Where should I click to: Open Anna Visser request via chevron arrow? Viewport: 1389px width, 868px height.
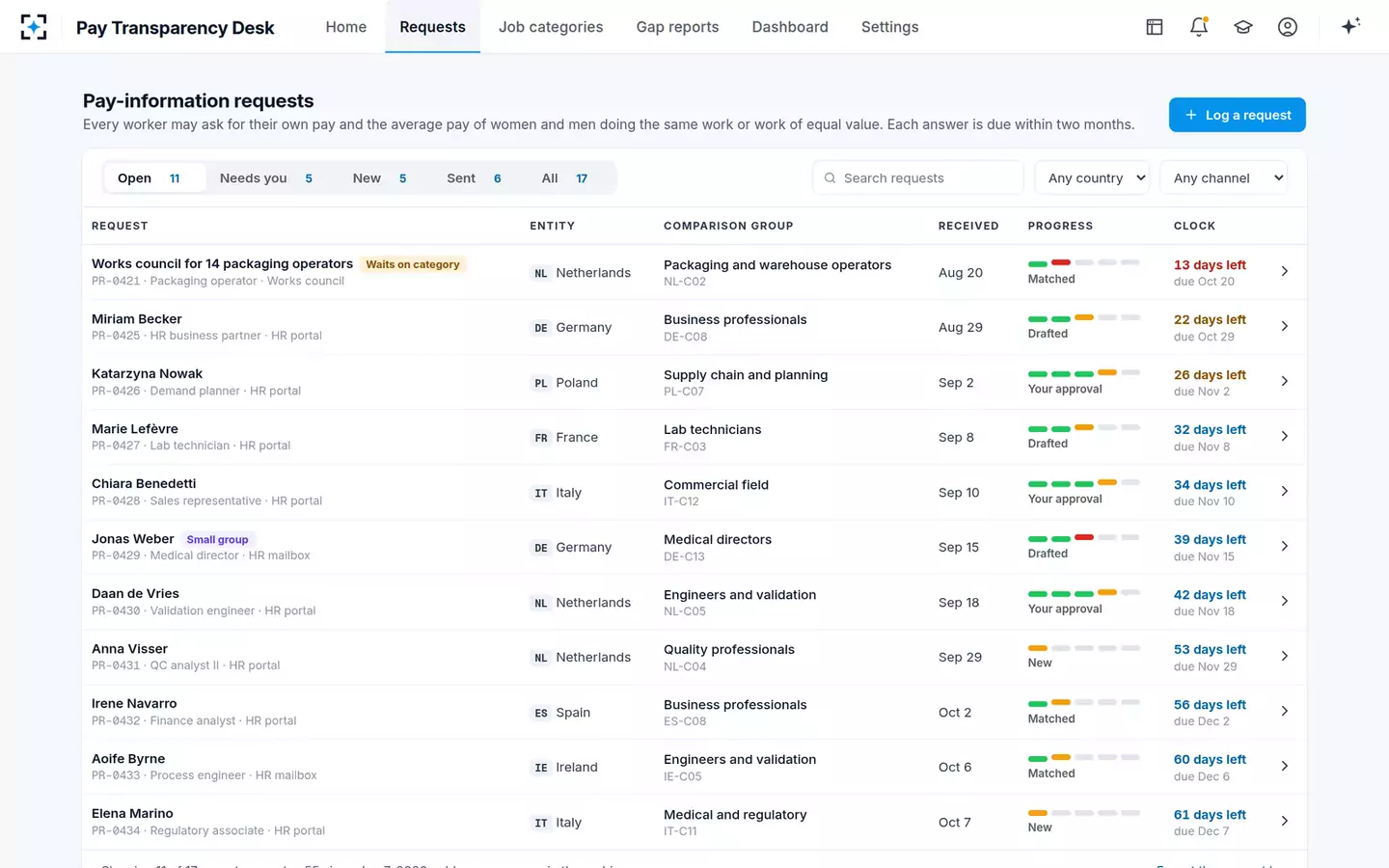pos(1285,656)
